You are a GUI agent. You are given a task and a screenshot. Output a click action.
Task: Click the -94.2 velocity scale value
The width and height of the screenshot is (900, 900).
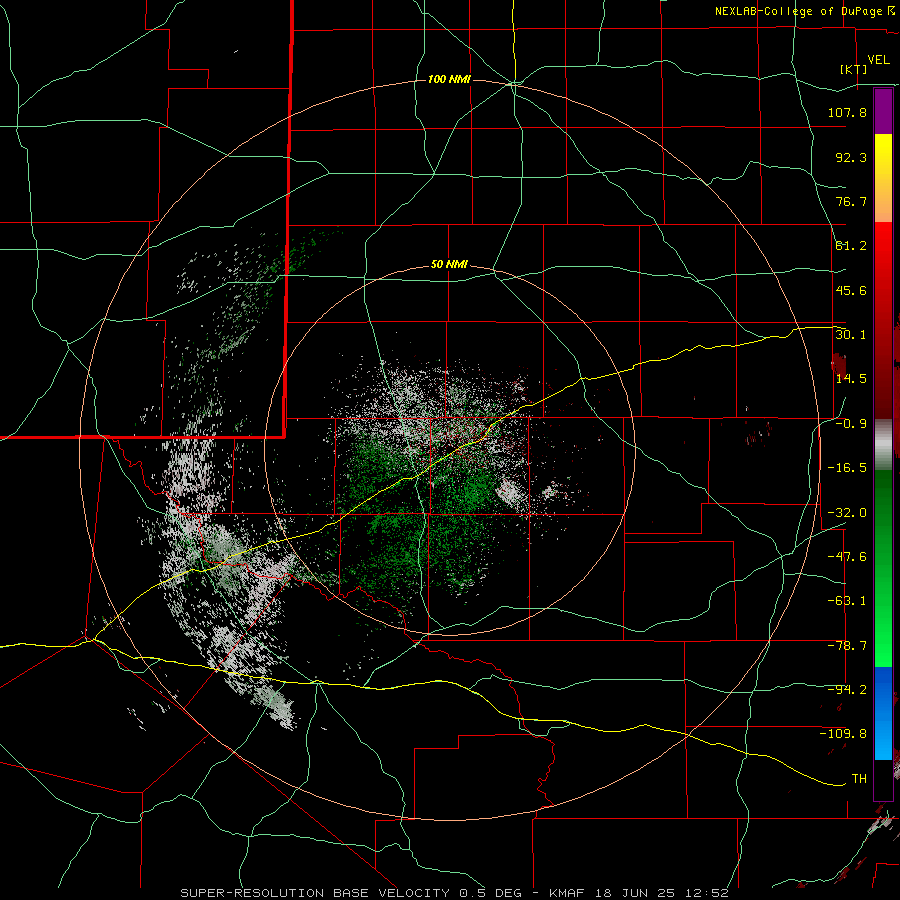[847, 690]
